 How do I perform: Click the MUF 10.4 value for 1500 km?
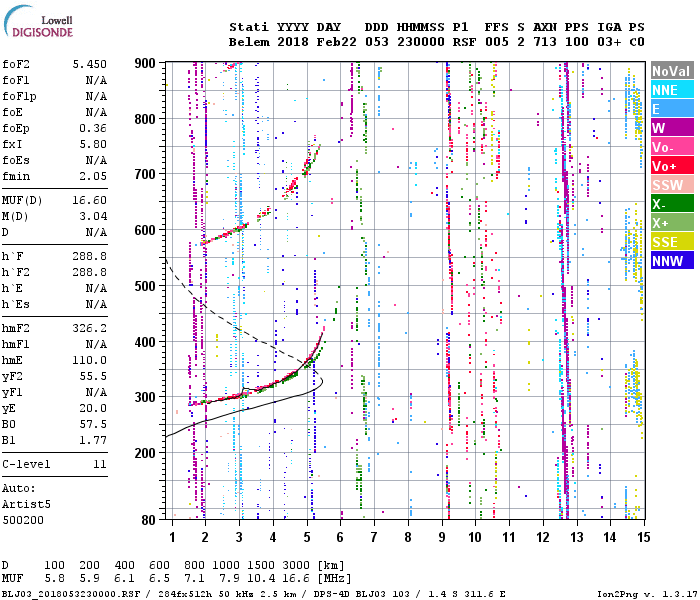[261, 579]
